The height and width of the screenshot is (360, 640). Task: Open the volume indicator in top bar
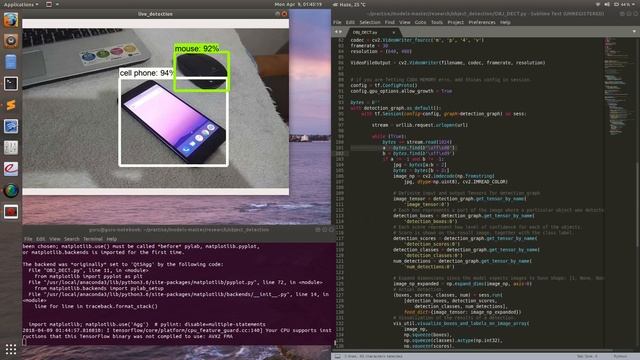click(x=607, y=4)
